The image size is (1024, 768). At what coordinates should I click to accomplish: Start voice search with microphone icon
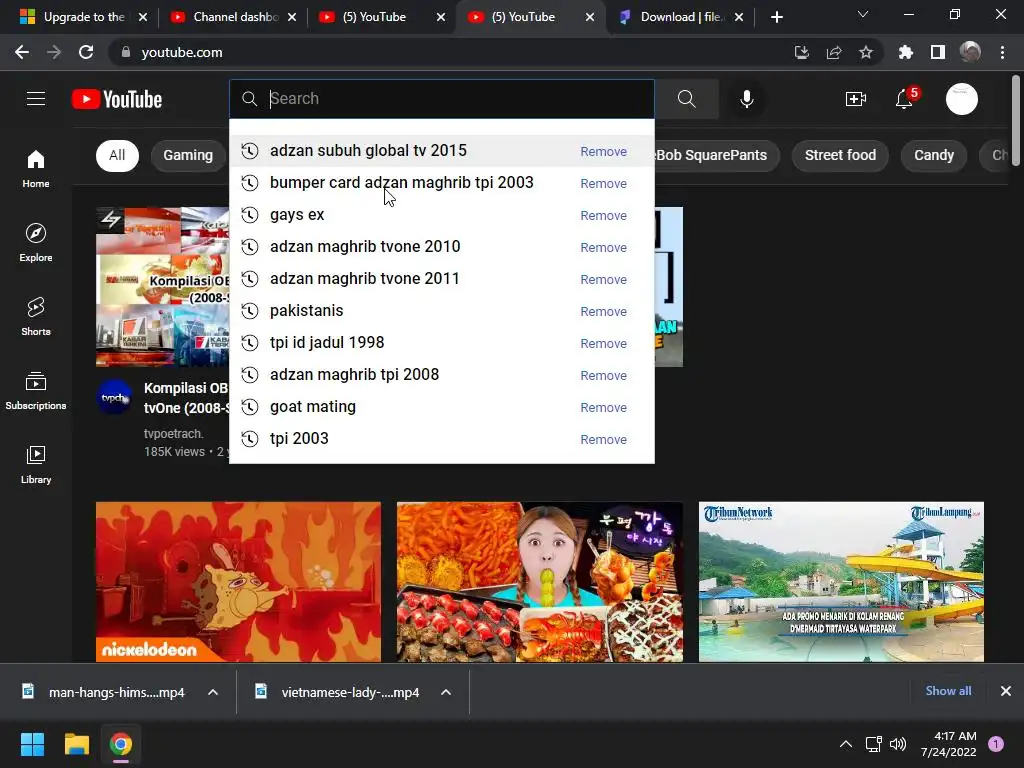pyautogui.click(x=746, y=99)
